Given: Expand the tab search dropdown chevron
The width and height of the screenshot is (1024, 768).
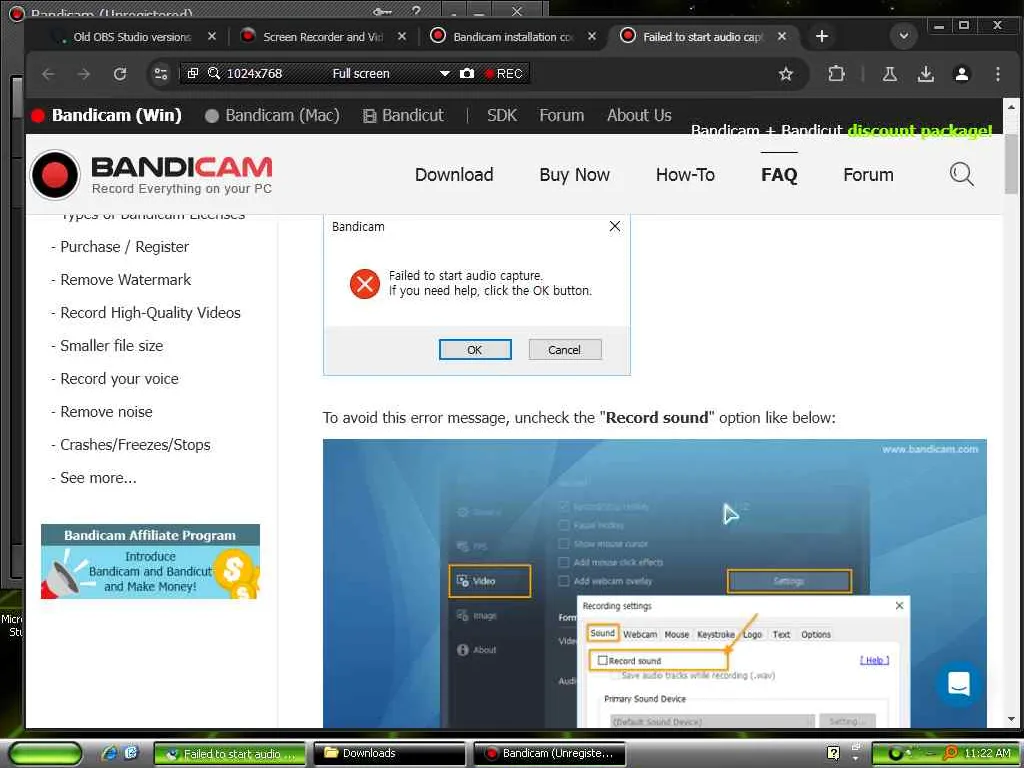Looking at the screenshot, I should (x=904, y=36).
